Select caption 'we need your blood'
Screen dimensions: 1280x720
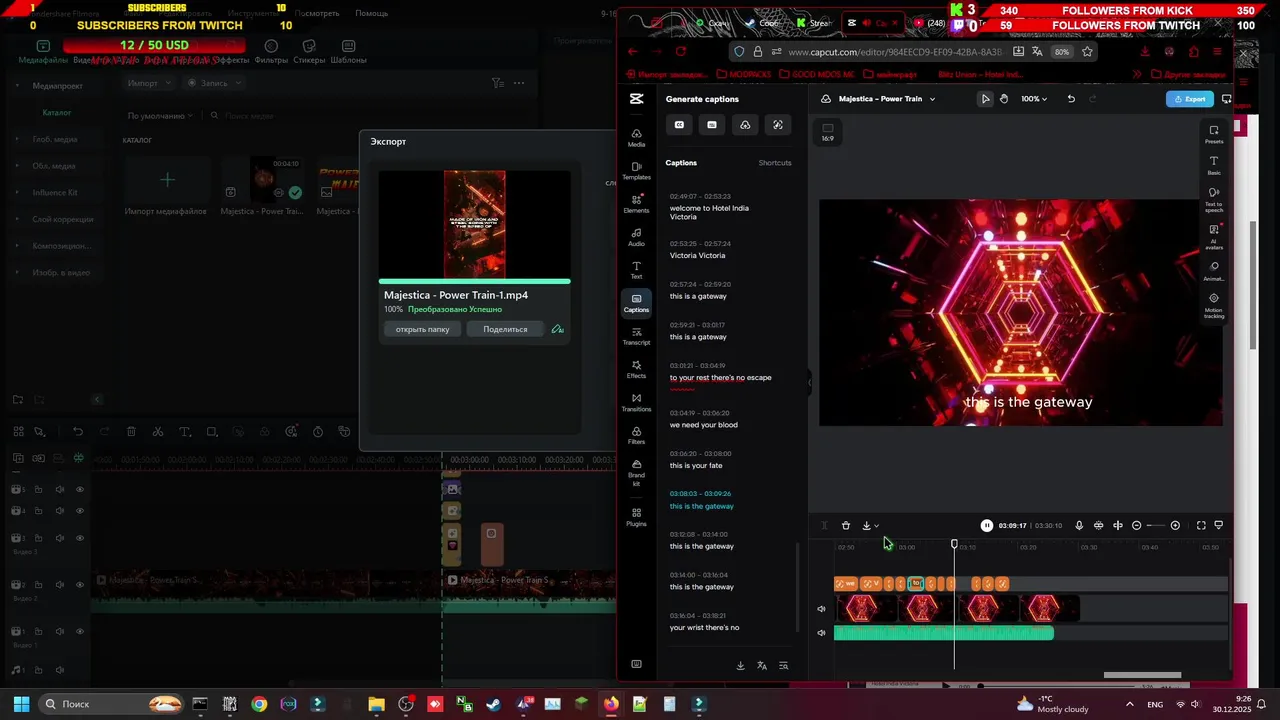tap(704, 425)
